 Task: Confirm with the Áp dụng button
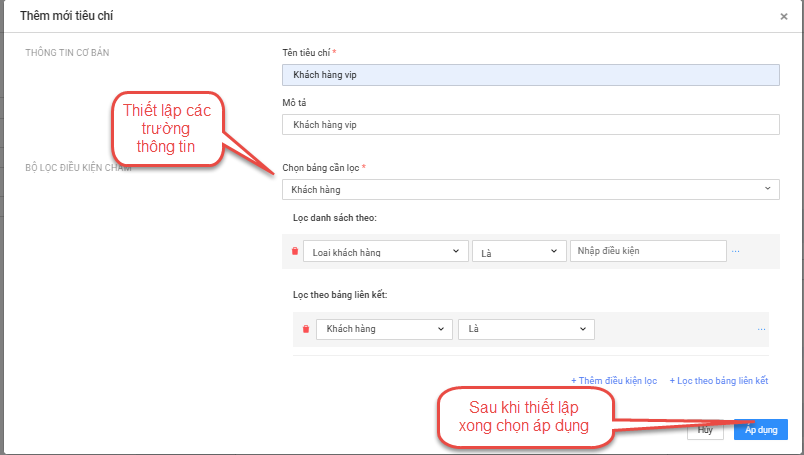[761, 430]
